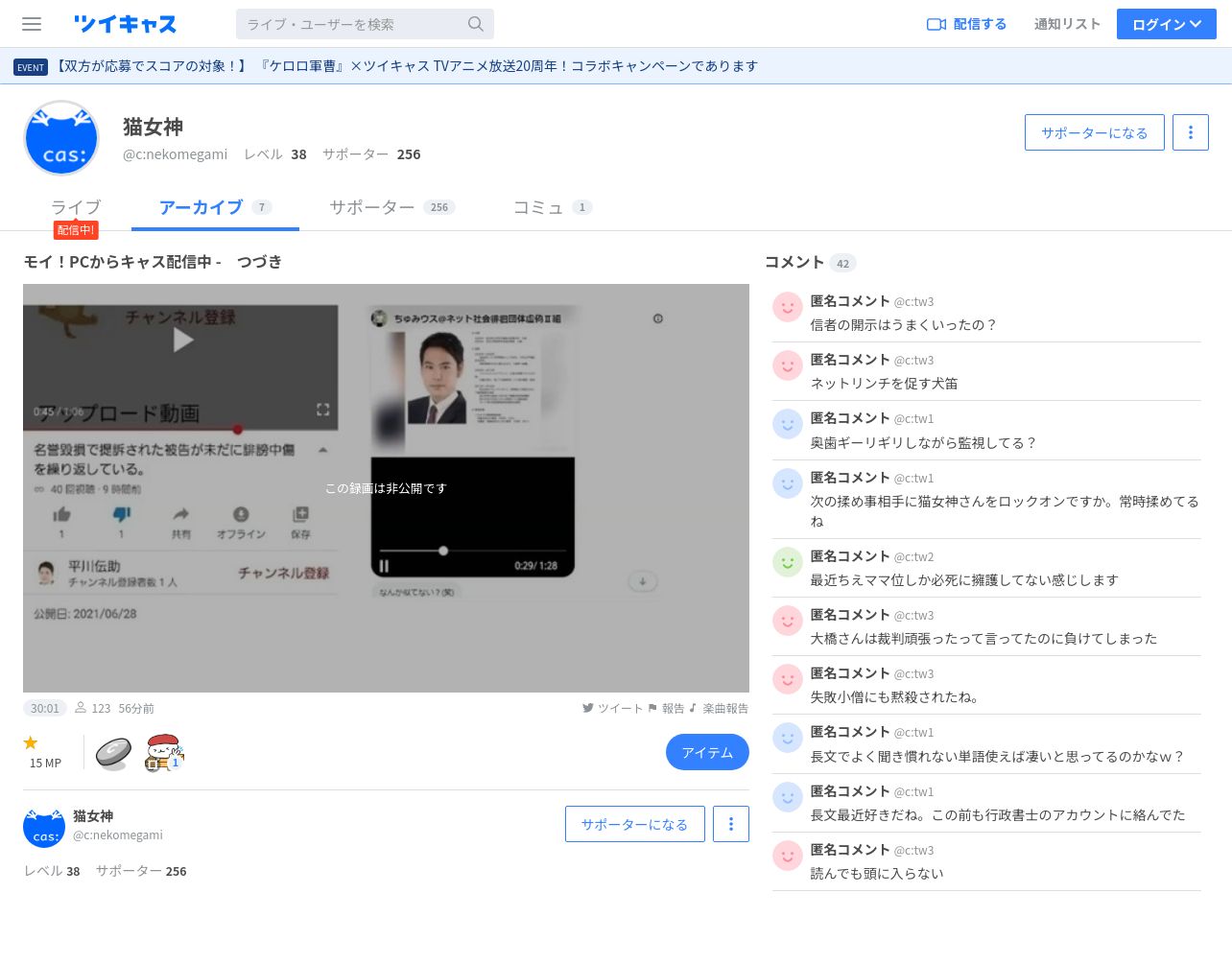The image size is (1232, 964).
Task: Click the video title モイ！PCからキャス配信中
Action: tap(153, 262)
